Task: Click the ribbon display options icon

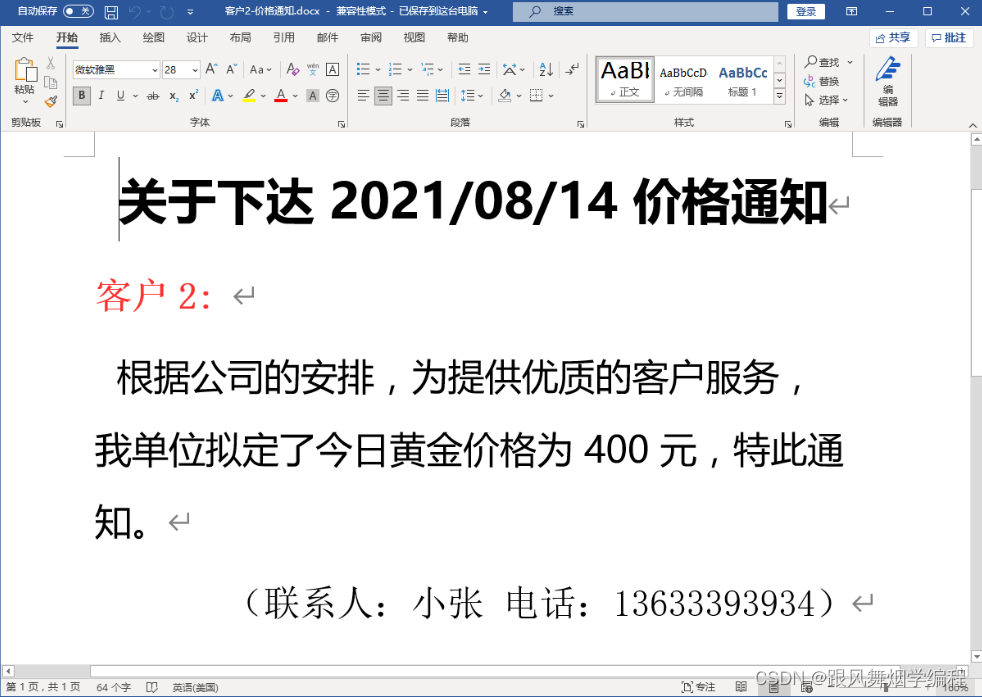Action: [851, 11]
